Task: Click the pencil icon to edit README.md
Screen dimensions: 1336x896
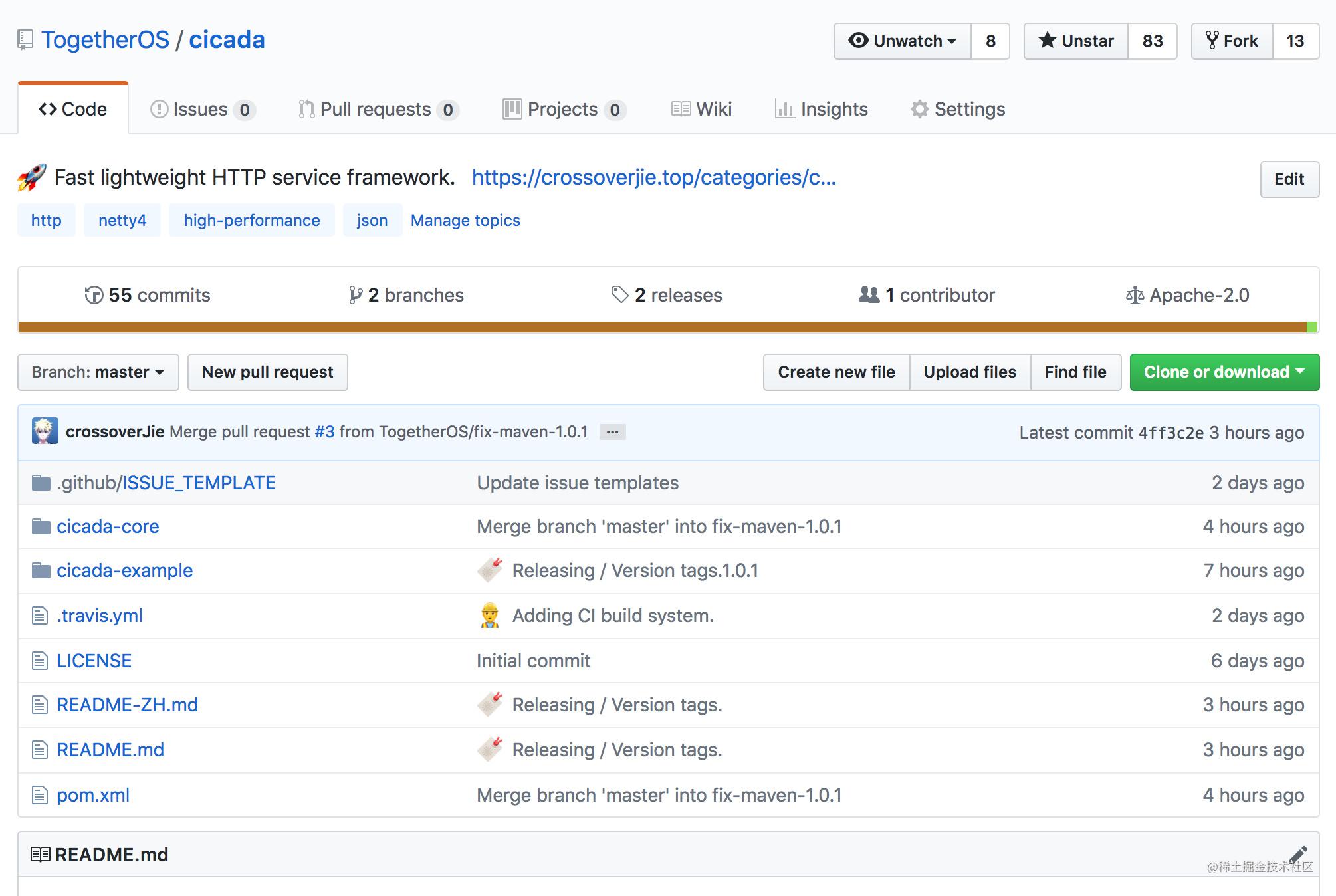Action: [x=1298, y=854]
